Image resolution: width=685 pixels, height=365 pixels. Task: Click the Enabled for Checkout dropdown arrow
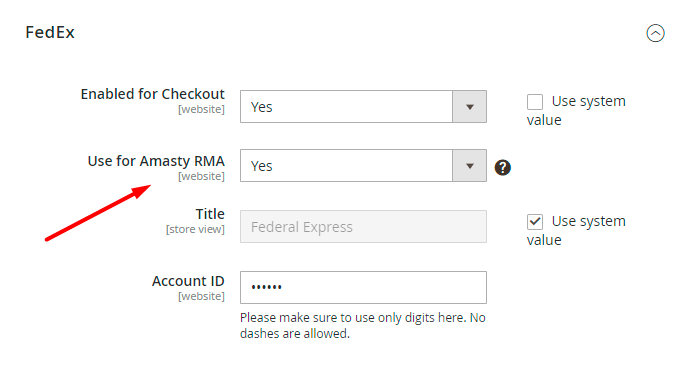coord(470,107)
